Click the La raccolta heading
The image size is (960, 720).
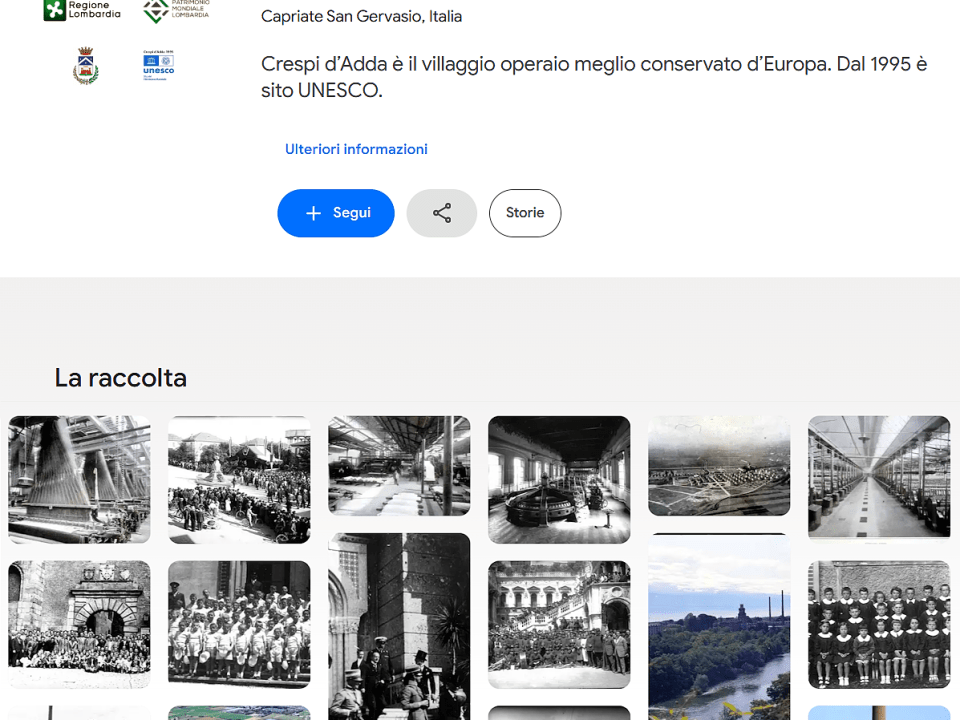click(x=121, y=378)
